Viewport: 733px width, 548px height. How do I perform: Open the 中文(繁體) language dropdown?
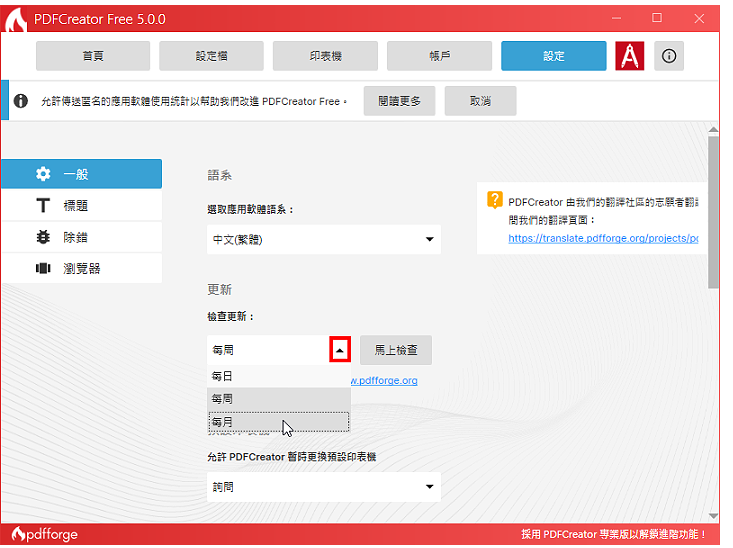[323, 239]
